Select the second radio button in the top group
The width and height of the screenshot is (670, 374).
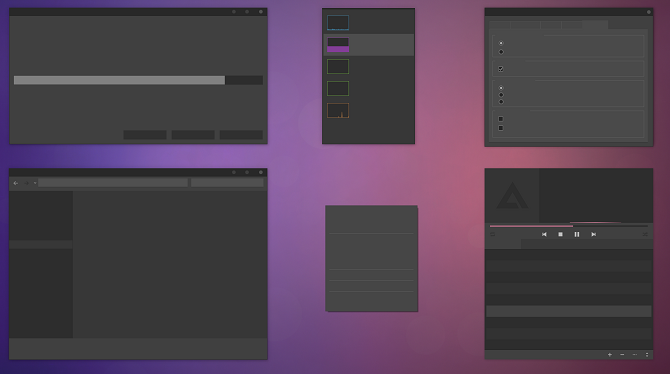[x=501, y=52]
